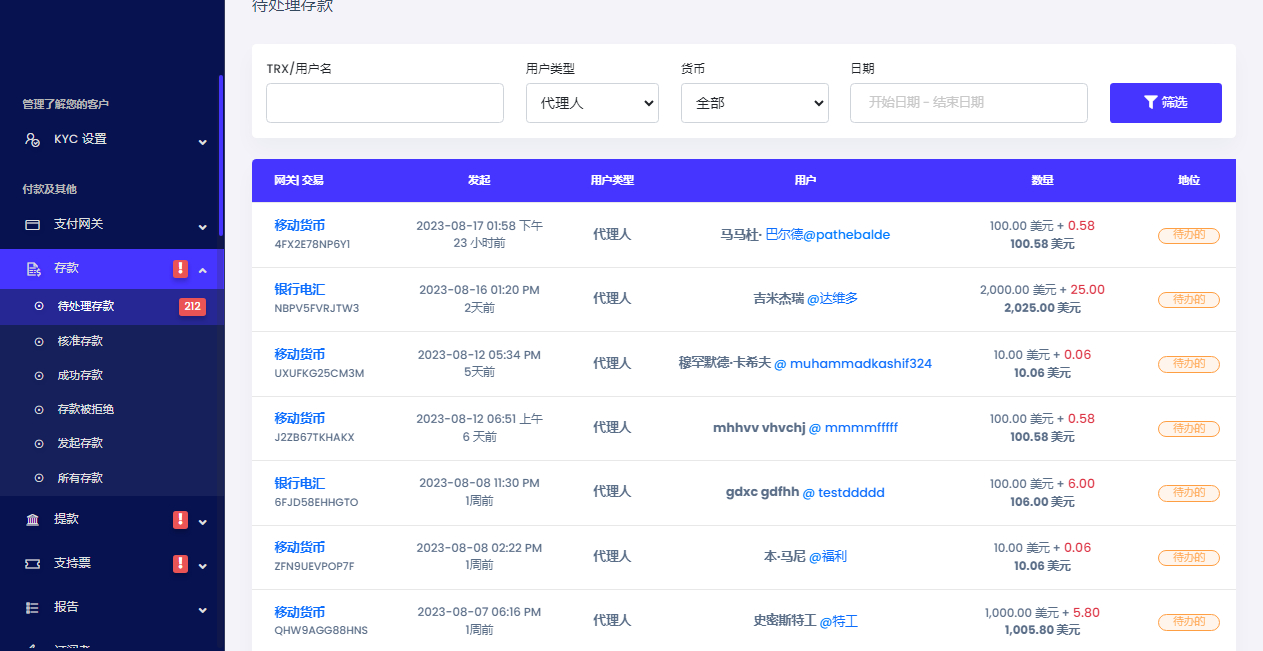1263x651 pixels.
Task: Click the 提款 bank building icon
Action: (x=33, y=520)
